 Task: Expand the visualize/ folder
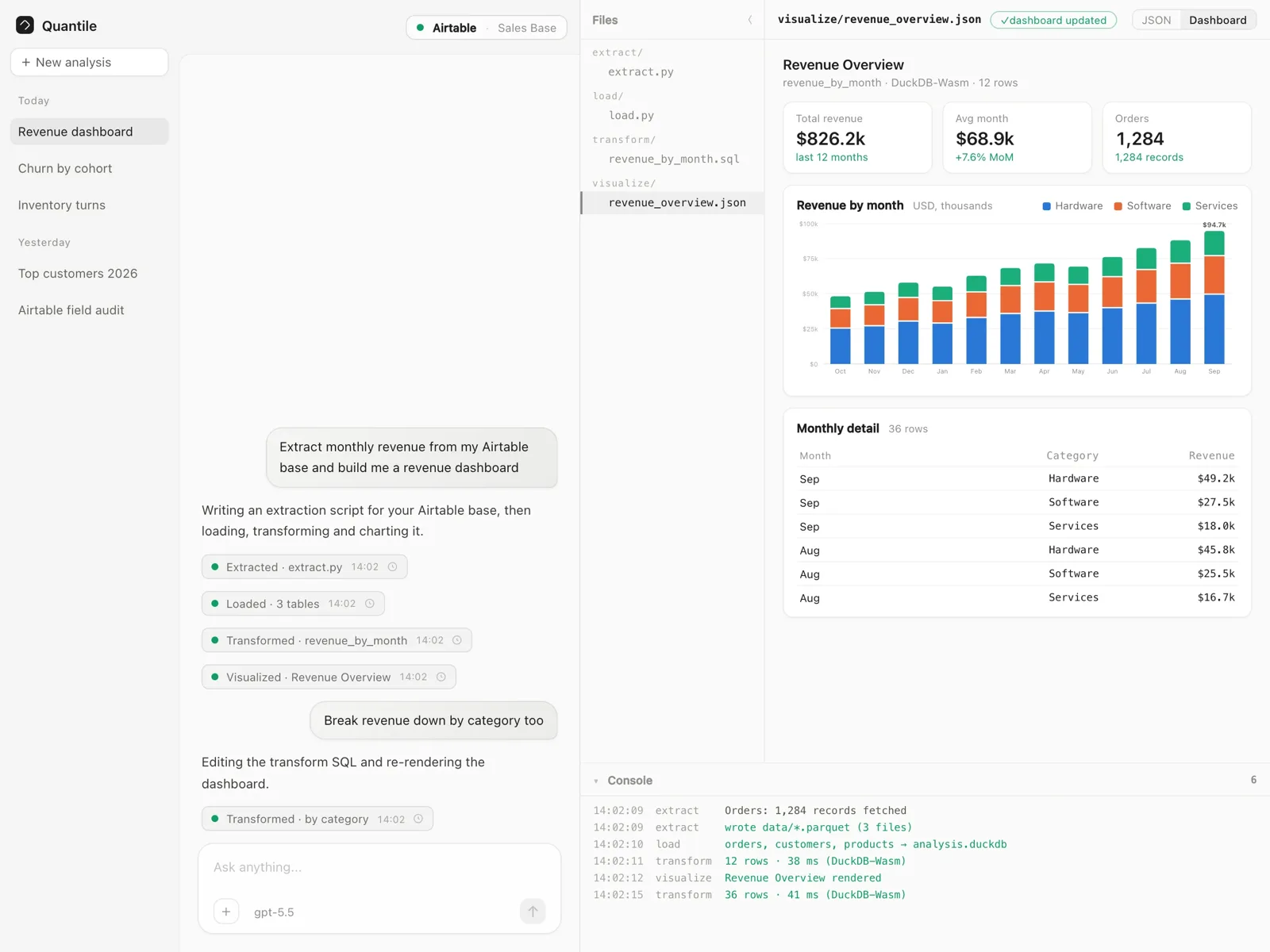point(624,183)
